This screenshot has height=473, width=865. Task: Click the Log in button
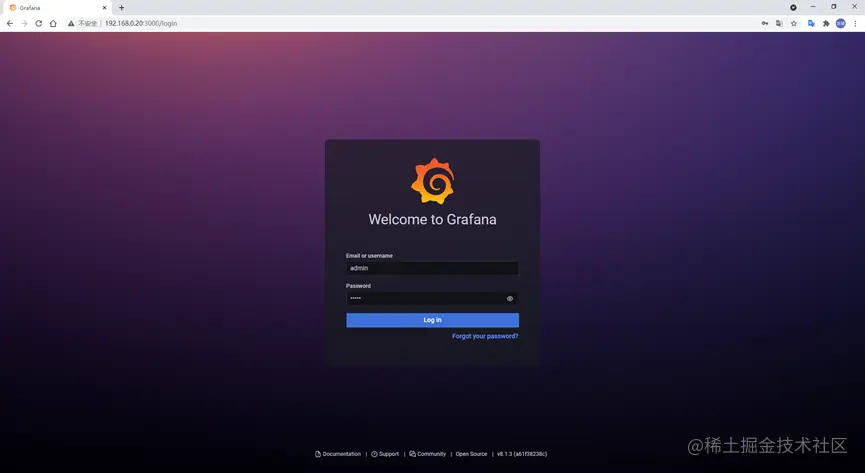click(x=432, y=320)
